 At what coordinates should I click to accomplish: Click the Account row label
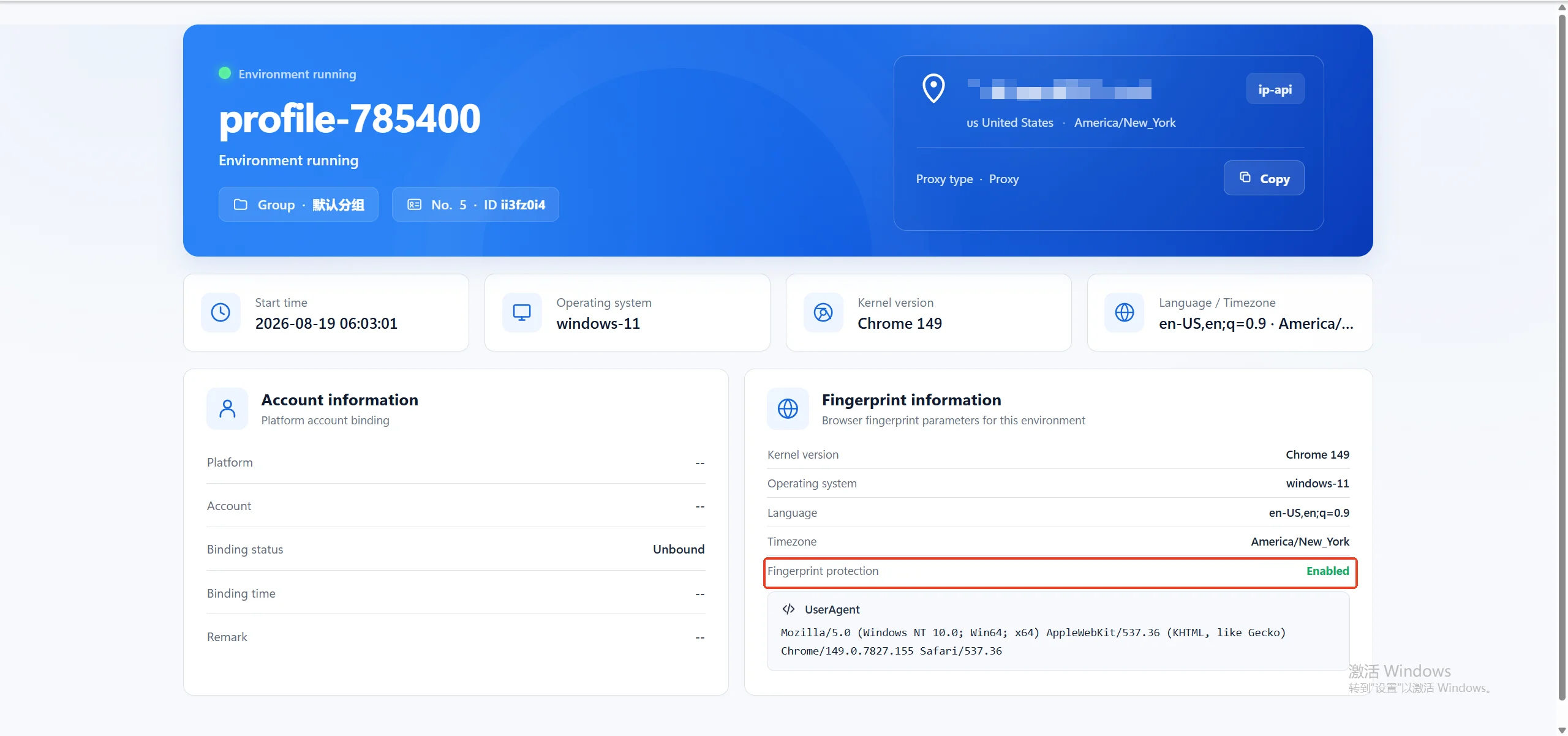[x=229, y=506]
